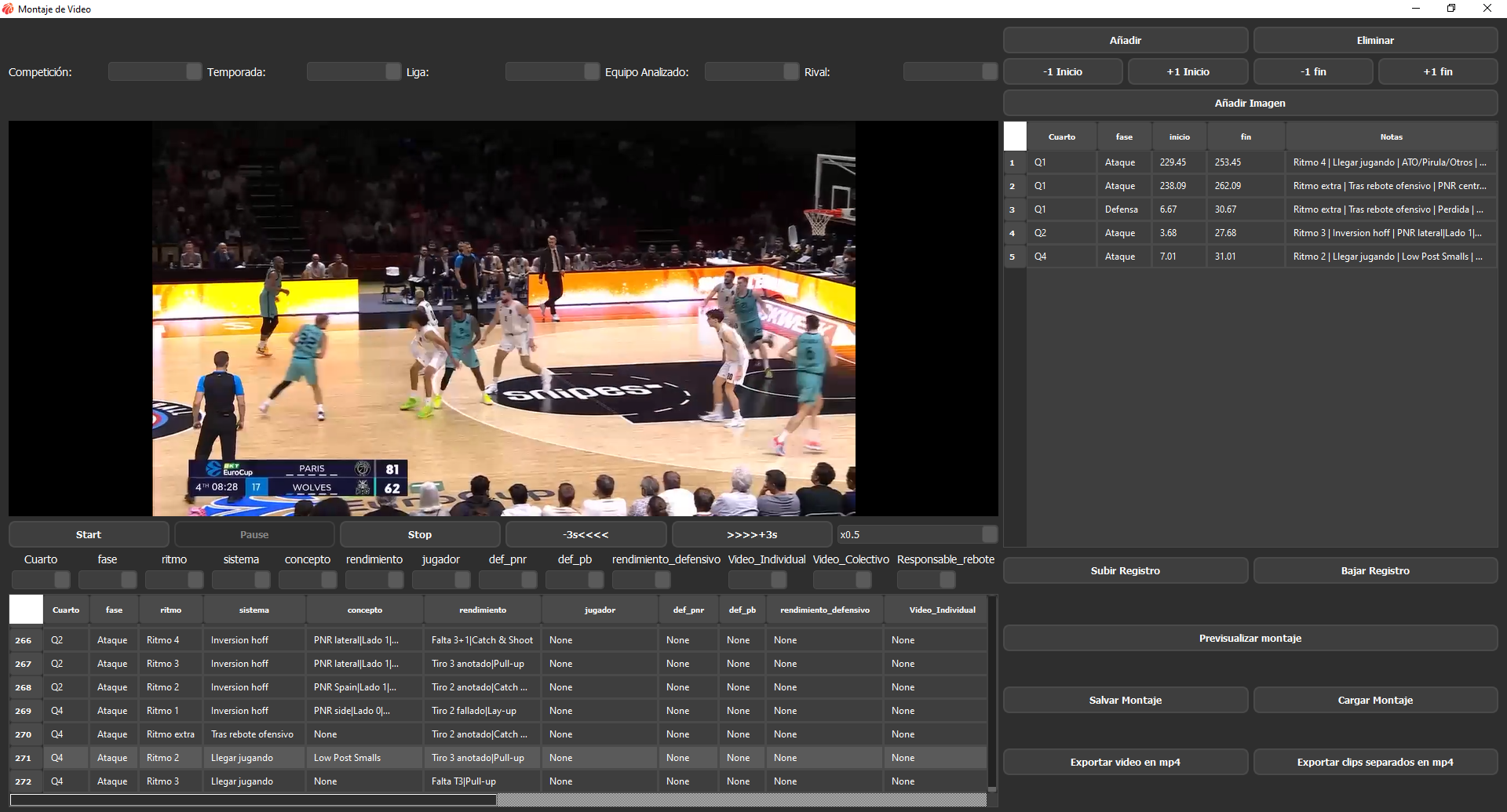This screenshot has width=1507, height=812.
Task: Click the Start playback button
Action: point(89,534)
